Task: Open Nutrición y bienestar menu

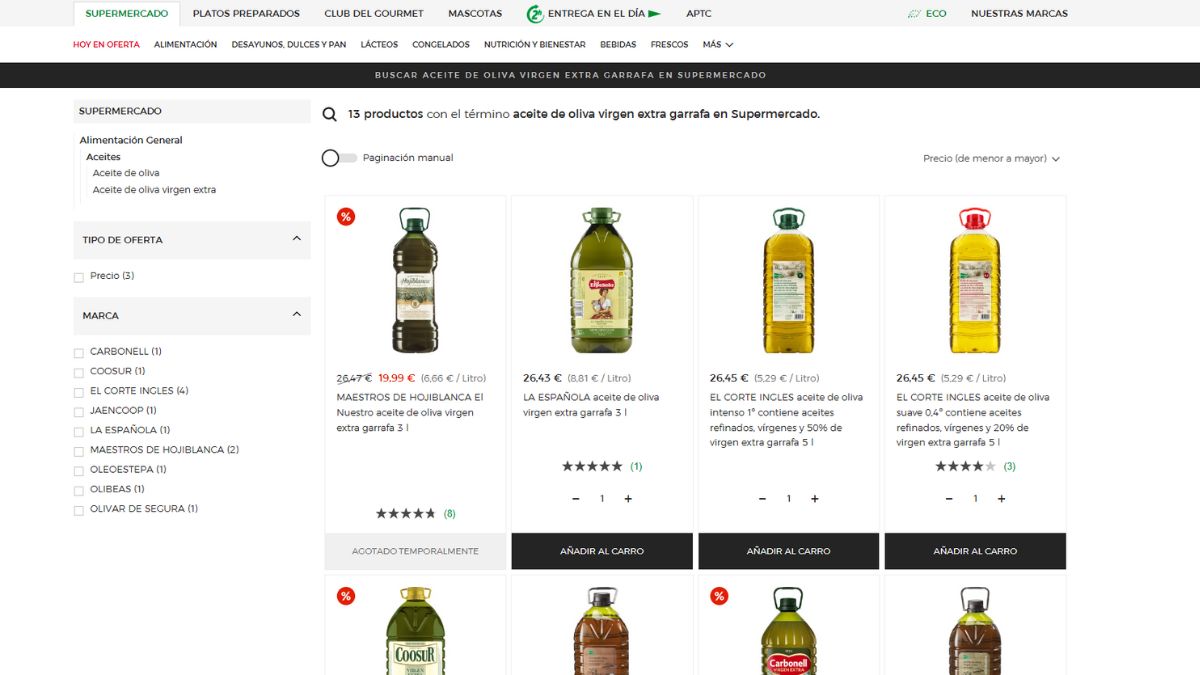Action: coord(535,45)
